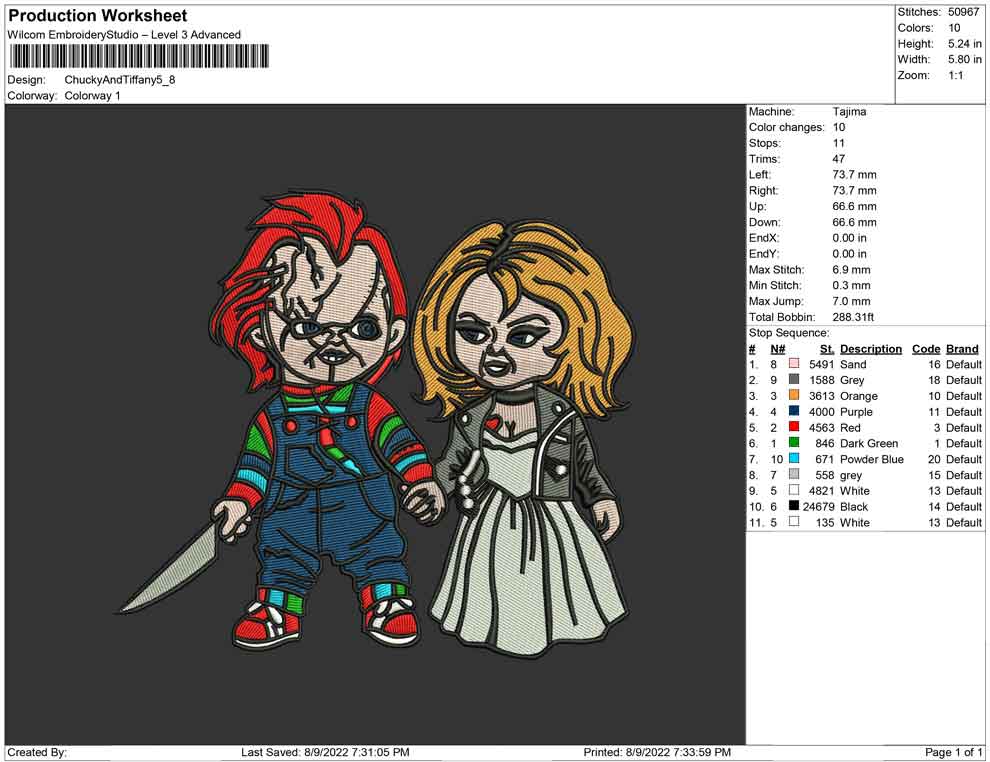Click the Black thread color swatch
The image size is (990, 762).
[794, 507]
